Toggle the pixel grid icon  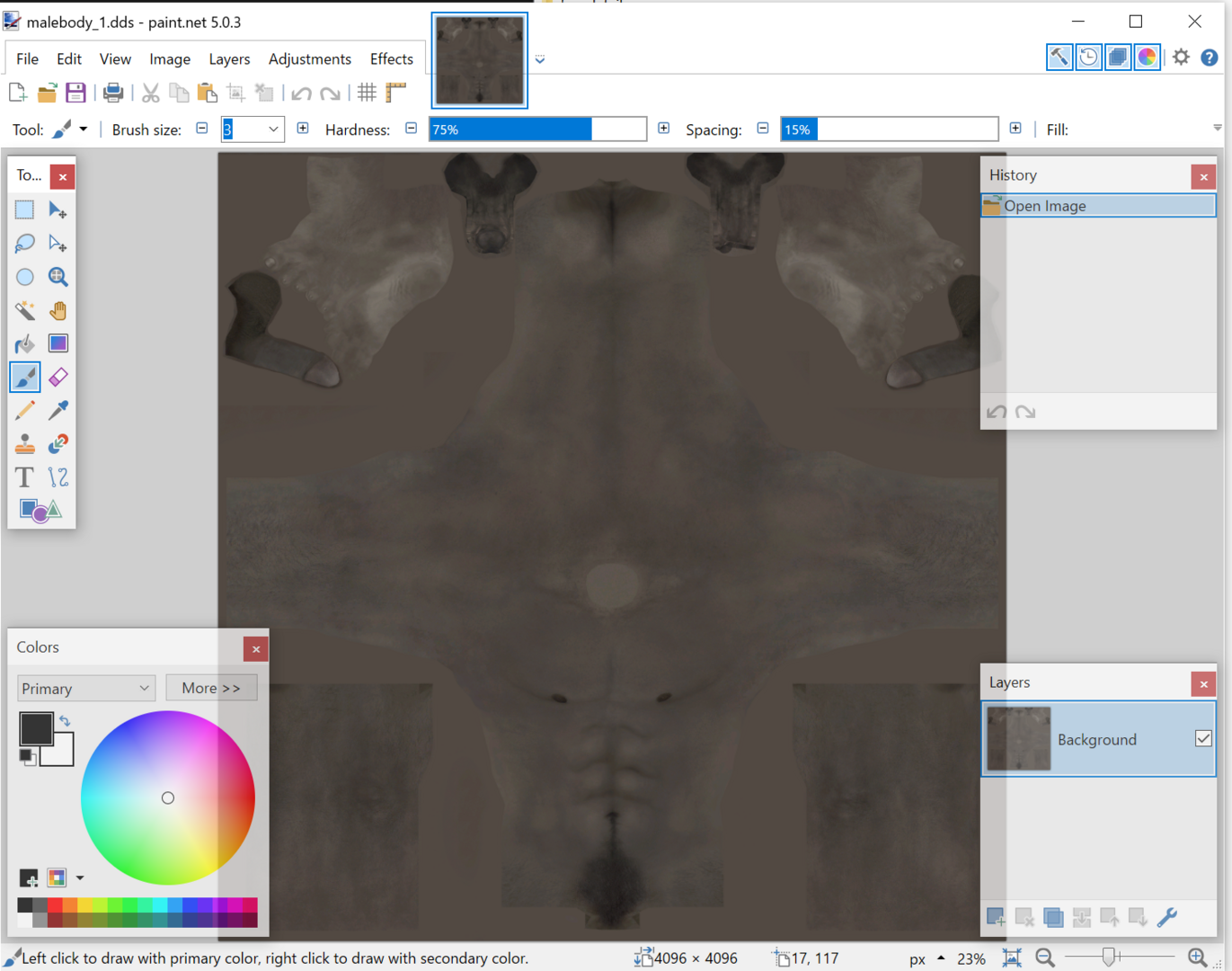pyautogui.click(x=367, y=92)
